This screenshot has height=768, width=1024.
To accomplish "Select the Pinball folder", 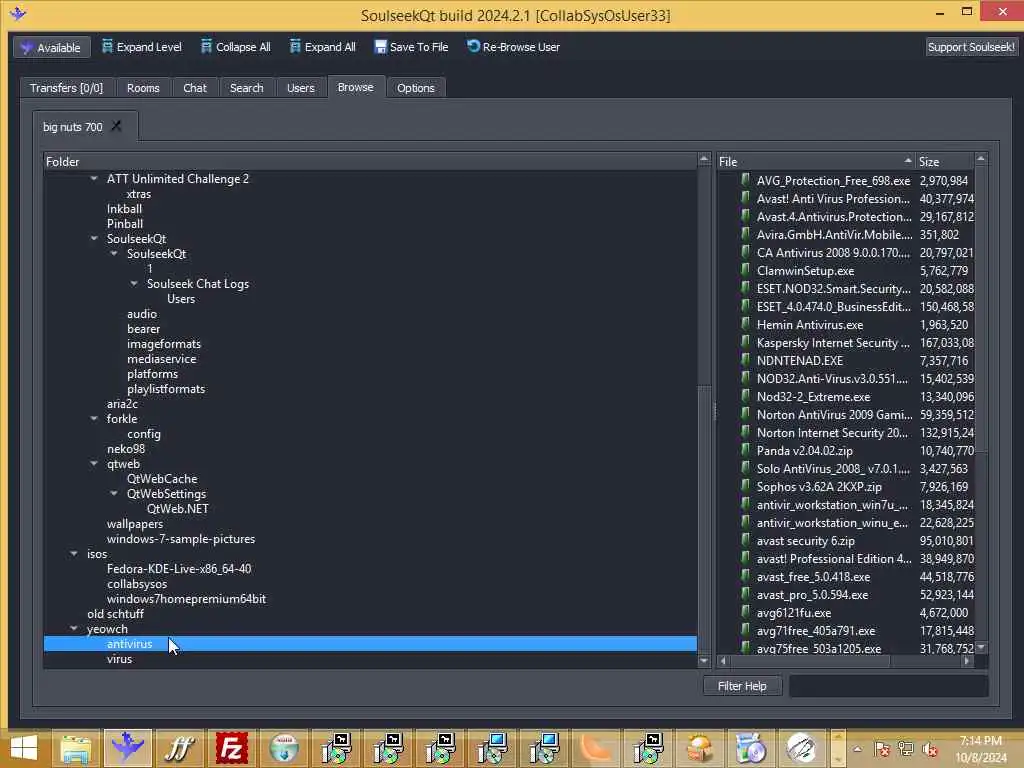I will [125, 224].
